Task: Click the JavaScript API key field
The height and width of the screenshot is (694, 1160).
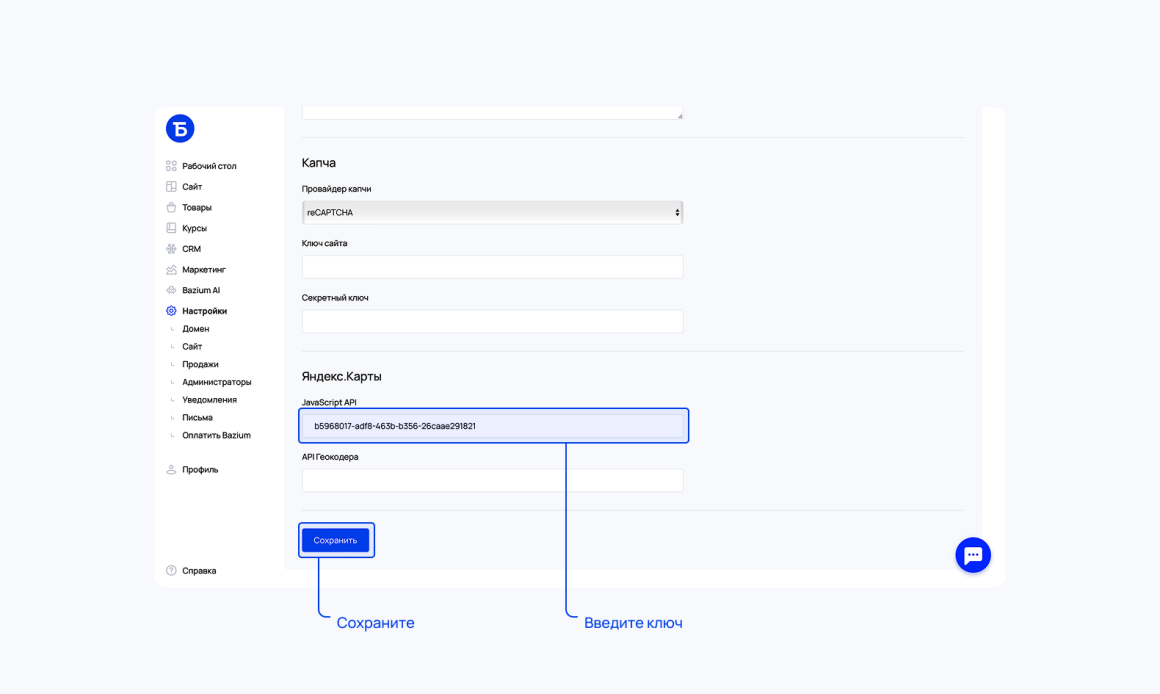Action: [492, 426]
